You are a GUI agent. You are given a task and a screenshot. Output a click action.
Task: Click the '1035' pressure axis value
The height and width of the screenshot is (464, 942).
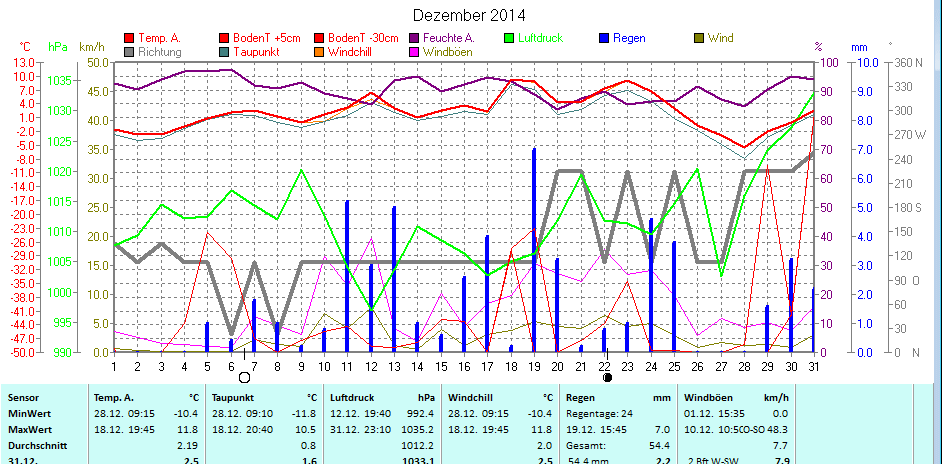[x=60, y=81]
